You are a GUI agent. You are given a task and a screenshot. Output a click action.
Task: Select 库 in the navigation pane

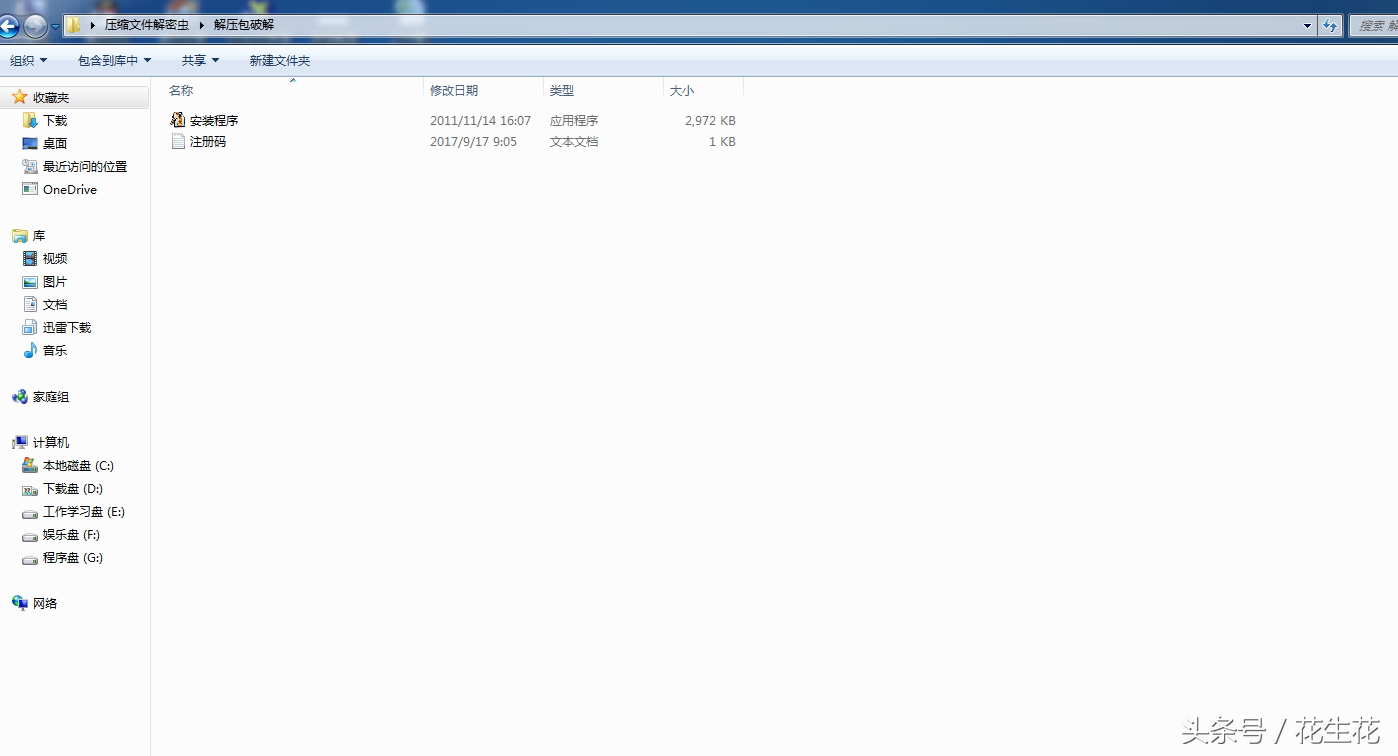point(39,236)
